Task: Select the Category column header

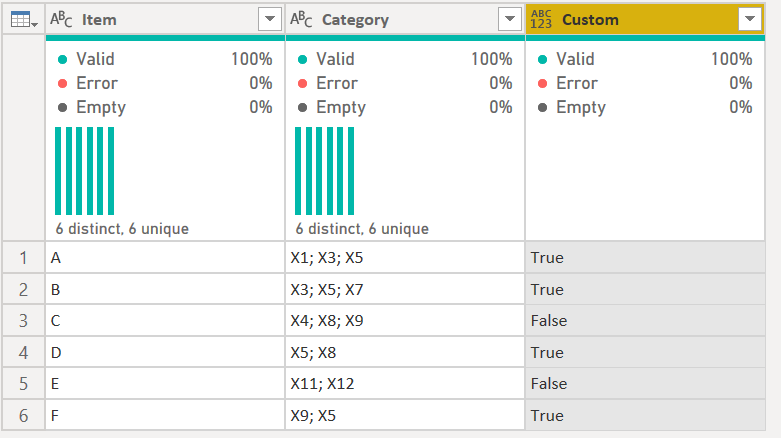Action: [x=405, y=19]
